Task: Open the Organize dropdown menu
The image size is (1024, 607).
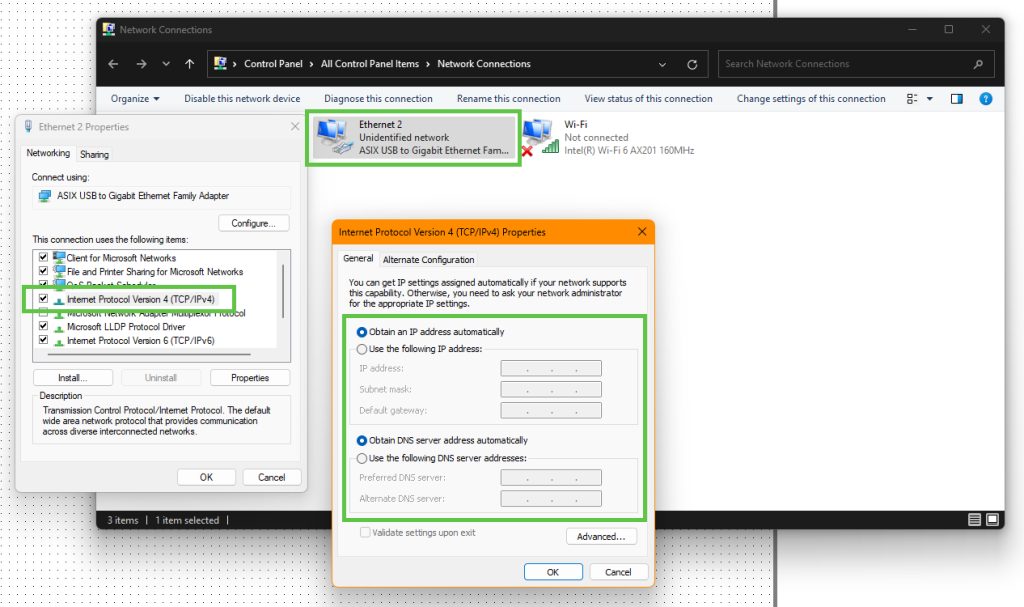Action: 135,99
